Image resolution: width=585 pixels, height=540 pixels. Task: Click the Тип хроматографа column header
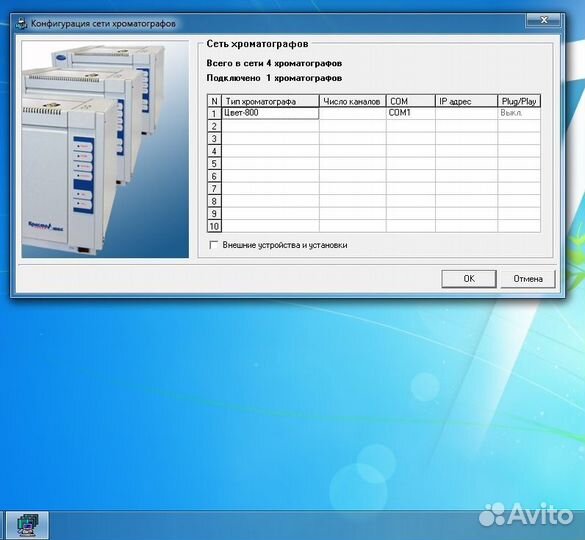(270, 101)
